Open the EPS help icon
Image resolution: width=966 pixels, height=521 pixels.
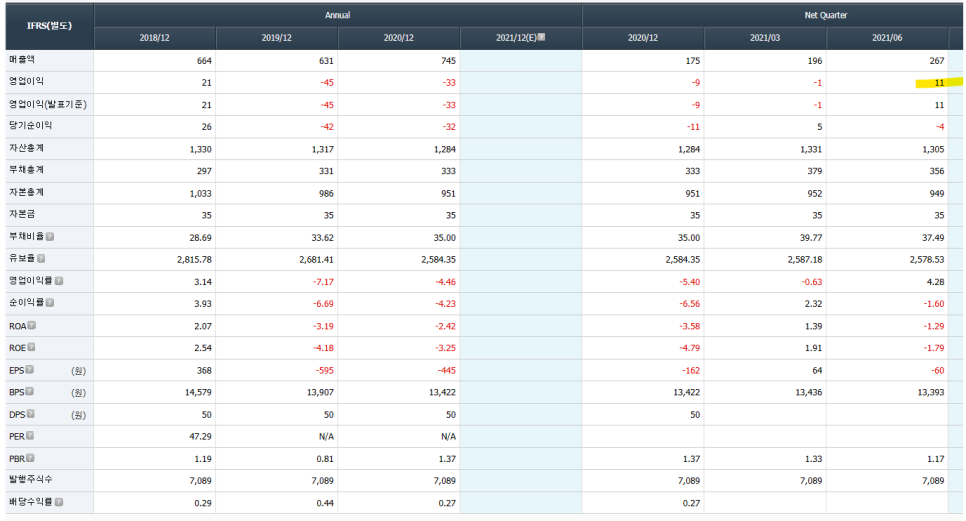pyautogui.click(x=30, y=370)
